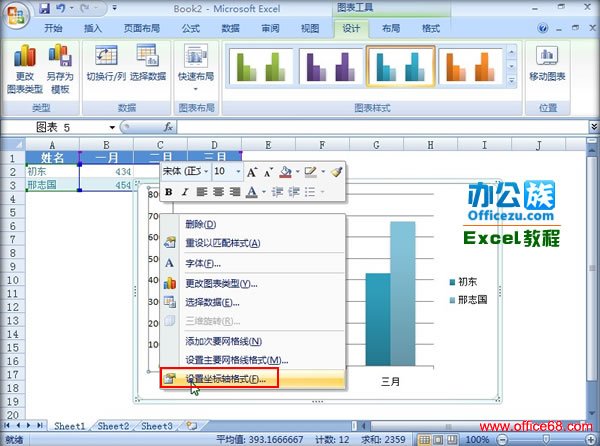
Task: Insert a new worksheet tab icon
Action: (x=192, y=425)
